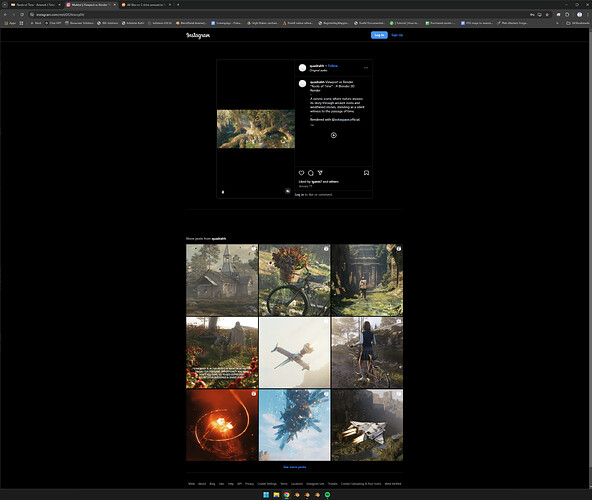592x500 pixels.
Task: Share the post with the paper plane icon
Action: click(x=320, y=173)
